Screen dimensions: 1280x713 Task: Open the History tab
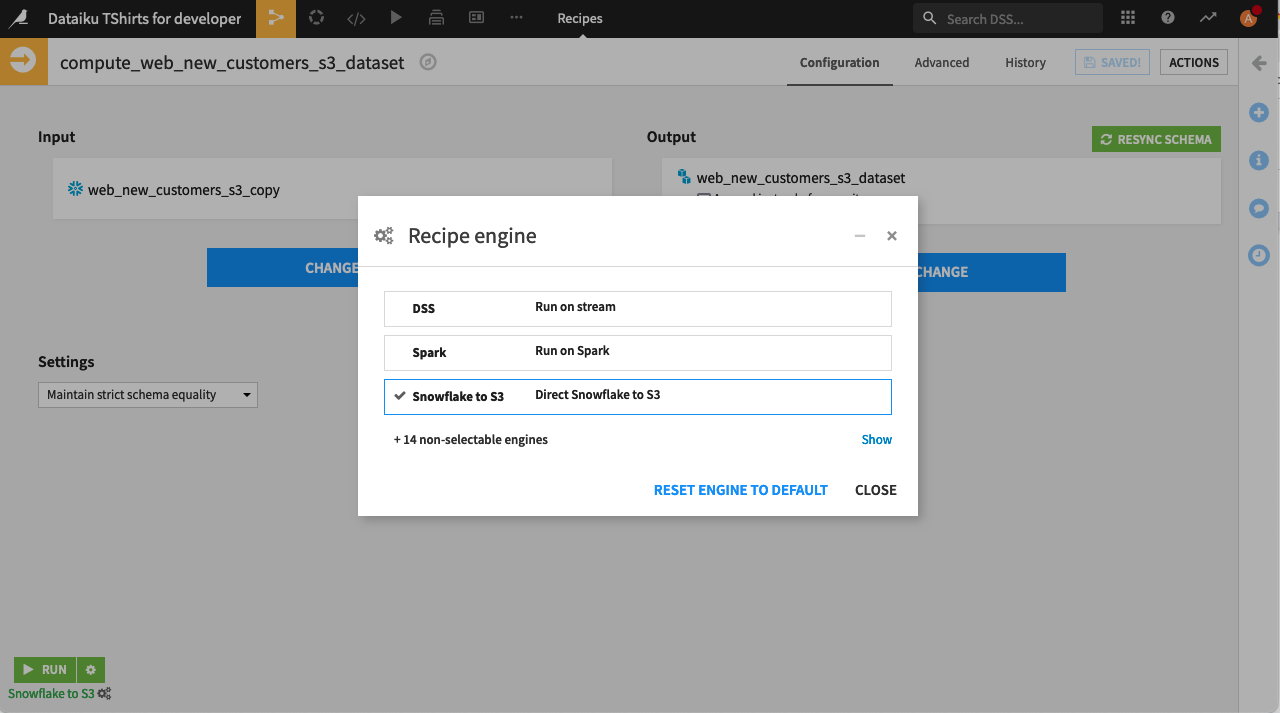1025,62
